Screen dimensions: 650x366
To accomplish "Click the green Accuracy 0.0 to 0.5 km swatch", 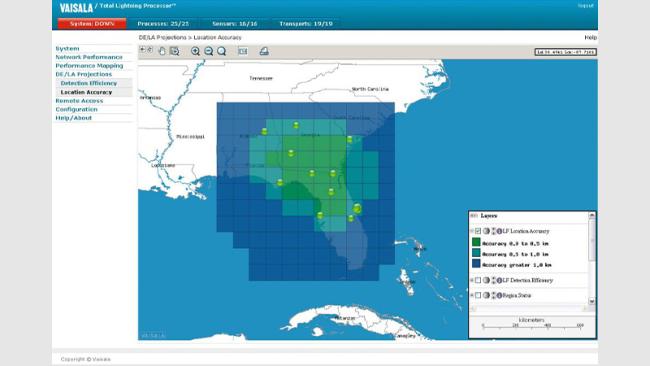I will tap(476, 242).
